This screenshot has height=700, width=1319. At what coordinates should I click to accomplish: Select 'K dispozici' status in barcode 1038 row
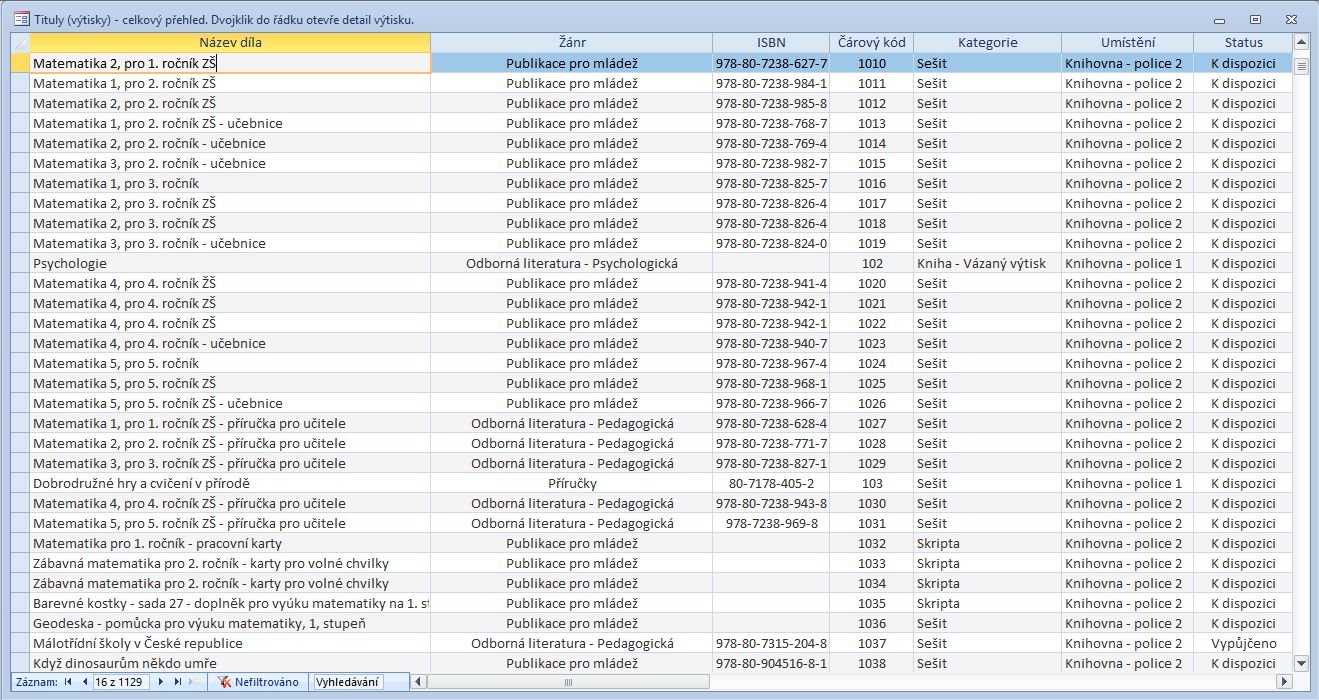click(x=1243, y=663)
